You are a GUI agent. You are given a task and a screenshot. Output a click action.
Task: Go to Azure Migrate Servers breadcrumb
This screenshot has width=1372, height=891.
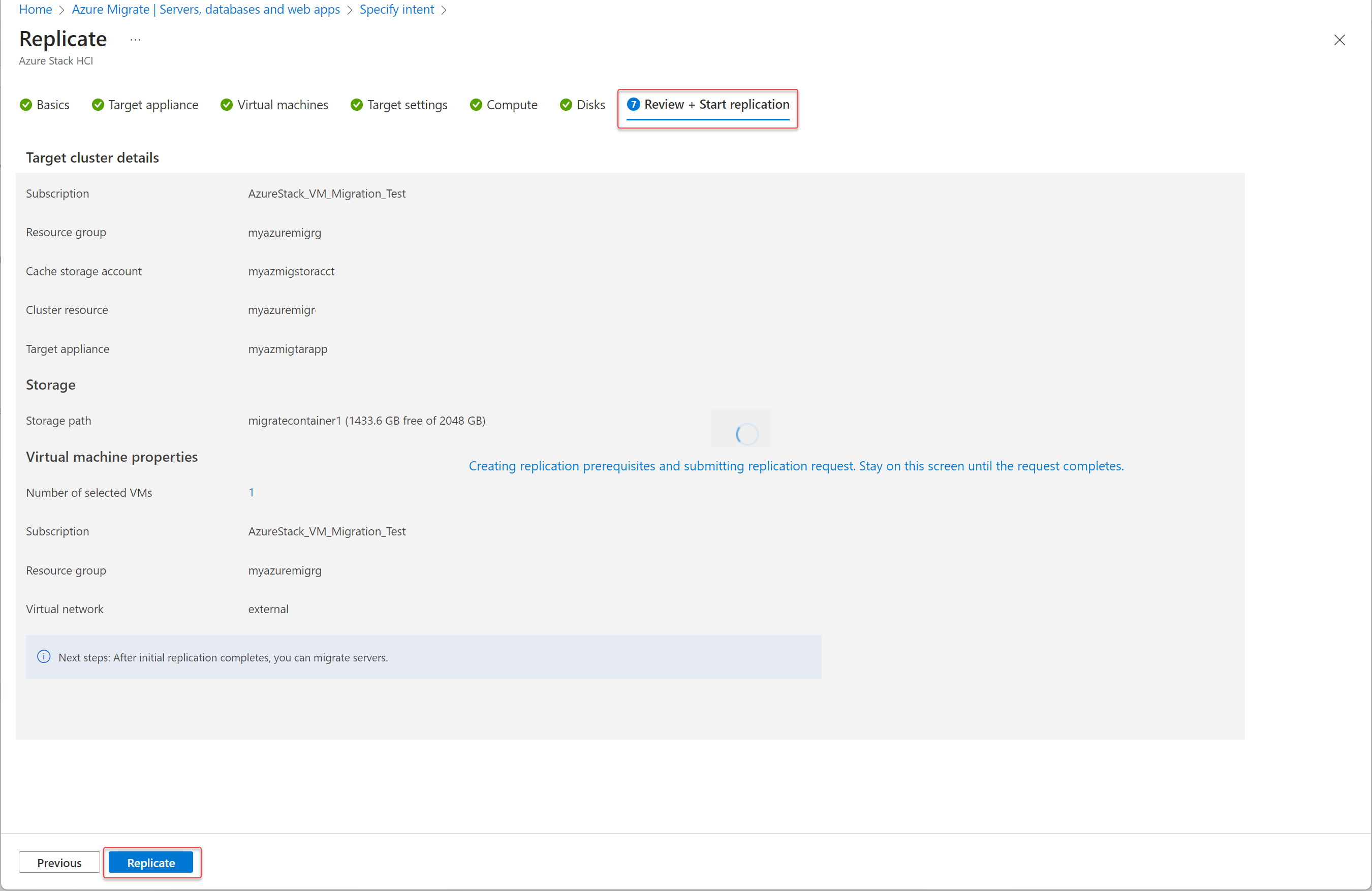tap(206, 9)
